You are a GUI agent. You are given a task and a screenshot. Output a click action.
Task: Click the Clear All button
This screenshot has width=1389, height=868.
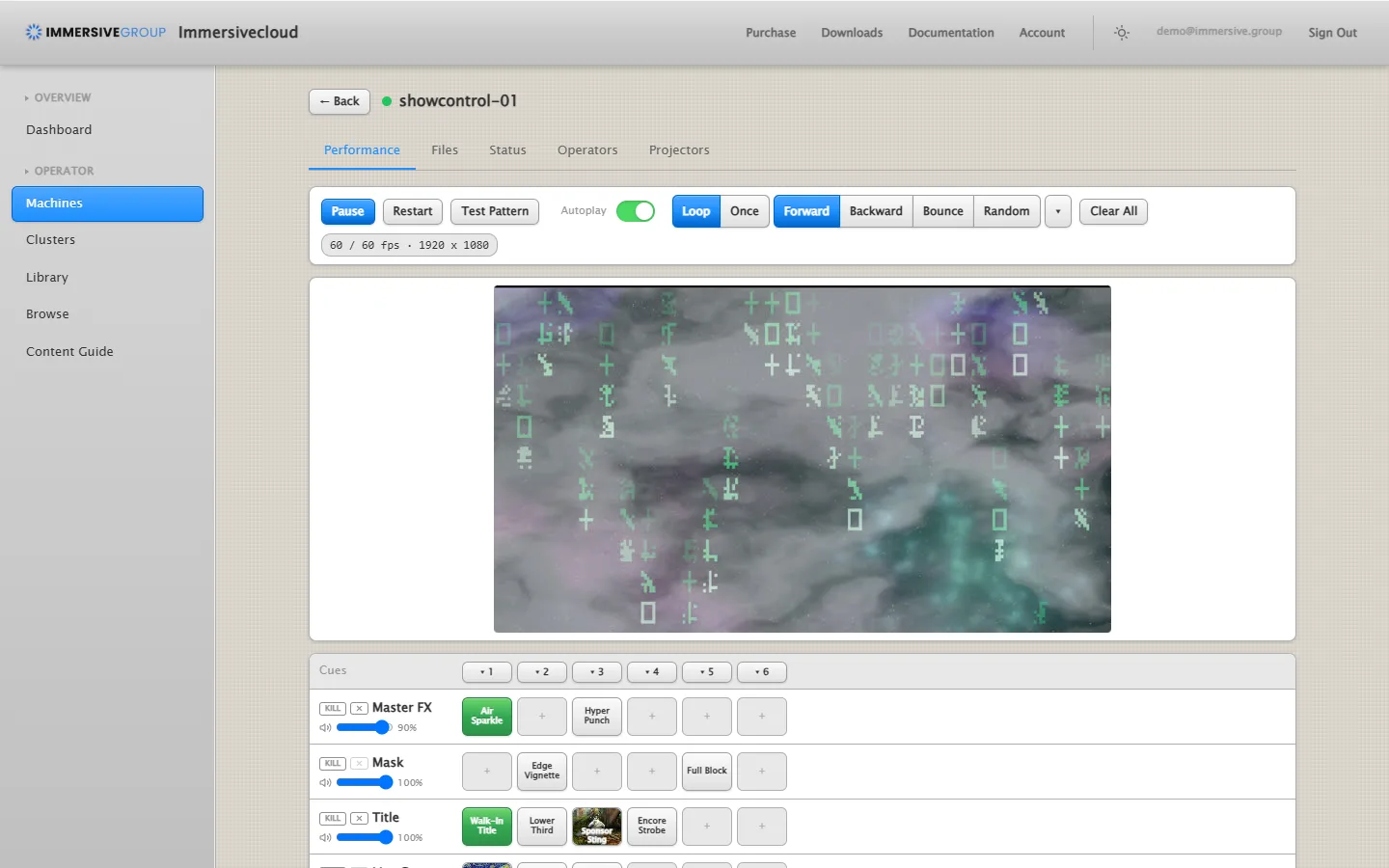[x=1114, y=211]
